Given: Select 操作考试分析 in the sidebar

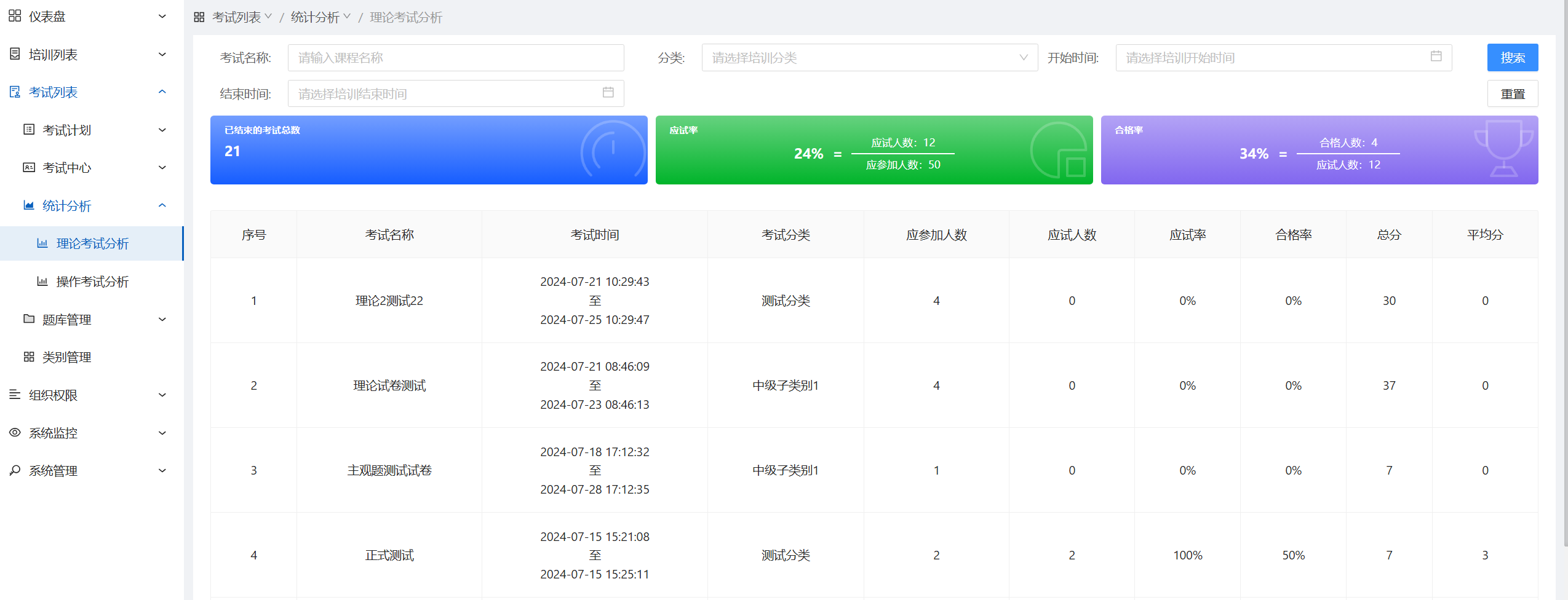Looking at the screenshot, I should [92, 282].
